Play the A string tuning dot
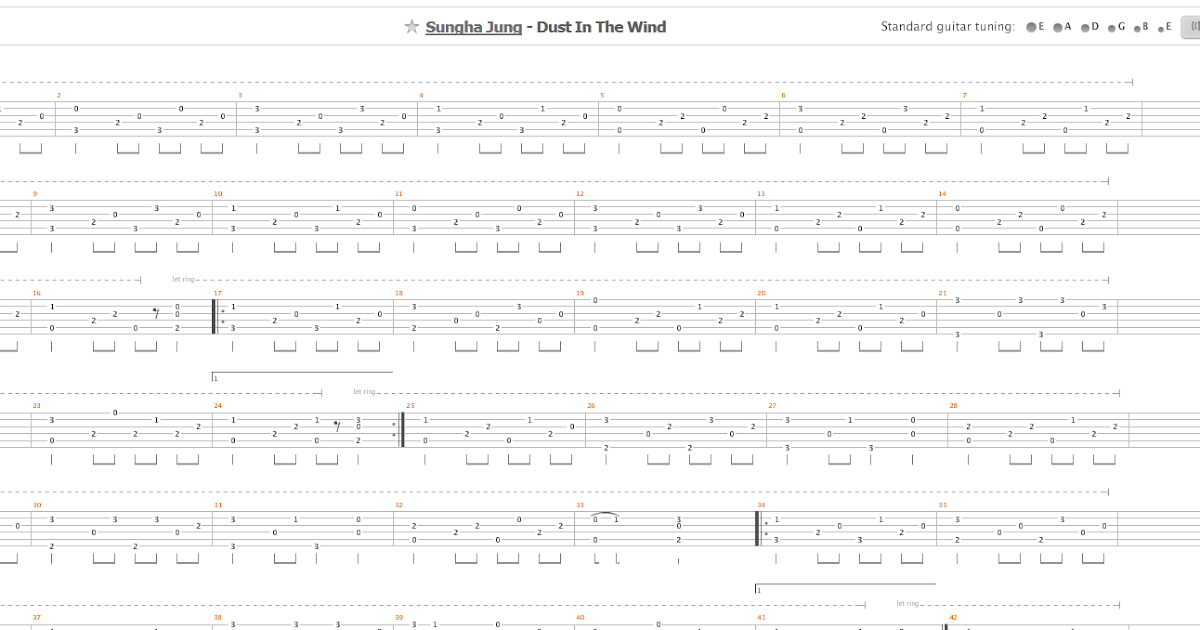This screenshot has width=1200, height=630. click(1057, 28)
